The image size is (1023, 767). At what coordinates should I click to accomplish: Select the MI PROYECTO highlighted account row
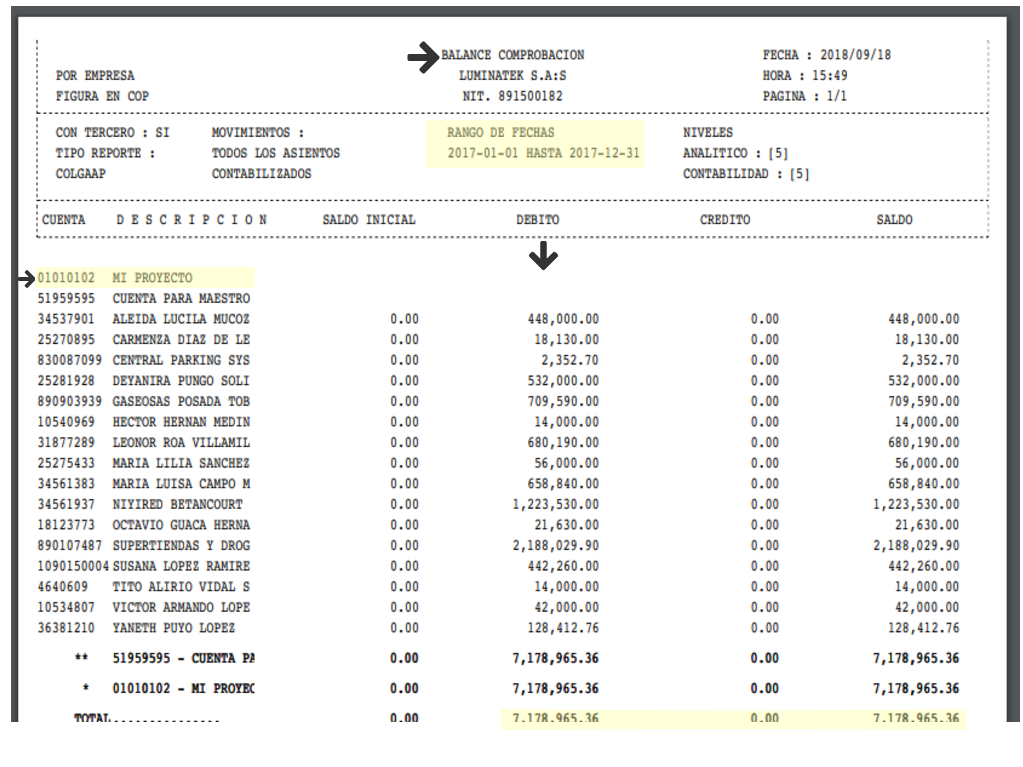point(152,278)
